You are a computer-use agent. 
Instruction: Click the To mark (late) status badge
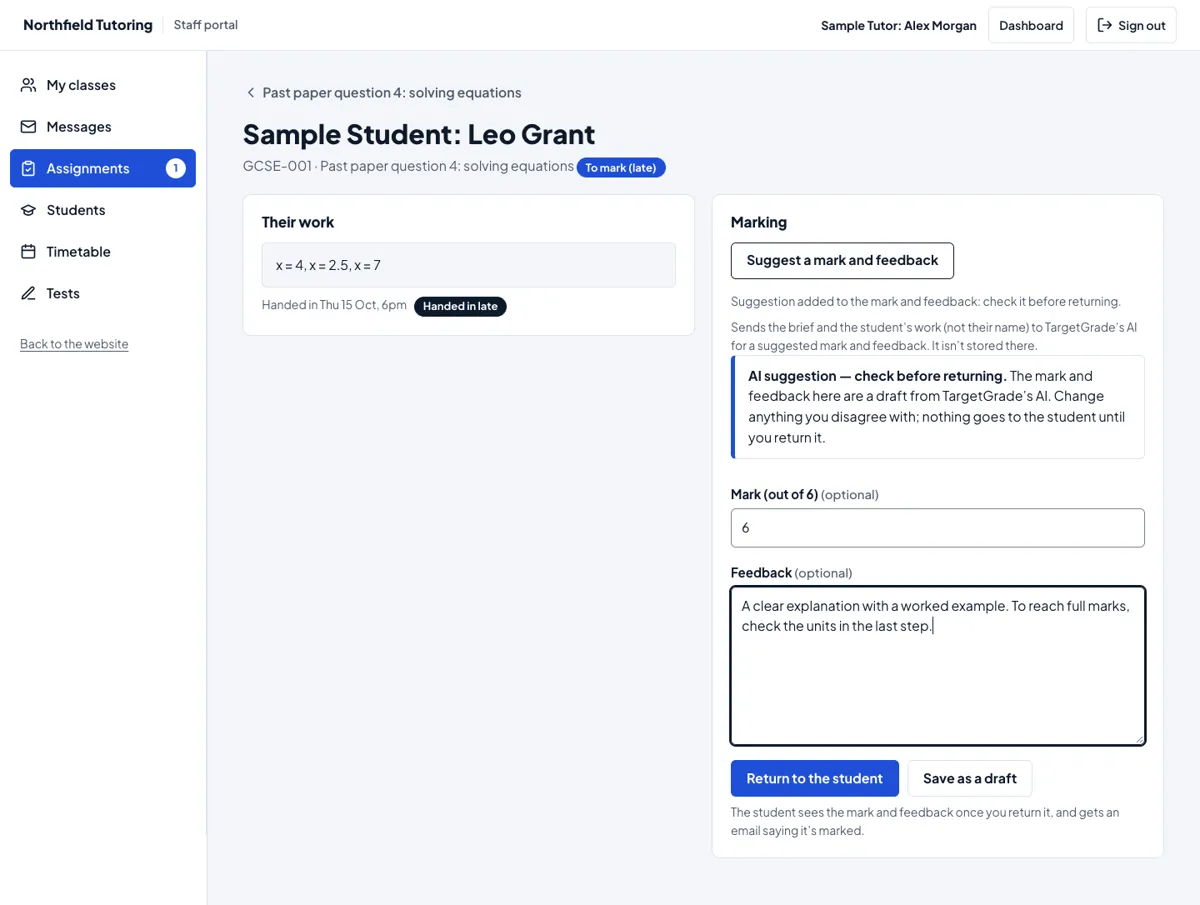pos(621,168)
